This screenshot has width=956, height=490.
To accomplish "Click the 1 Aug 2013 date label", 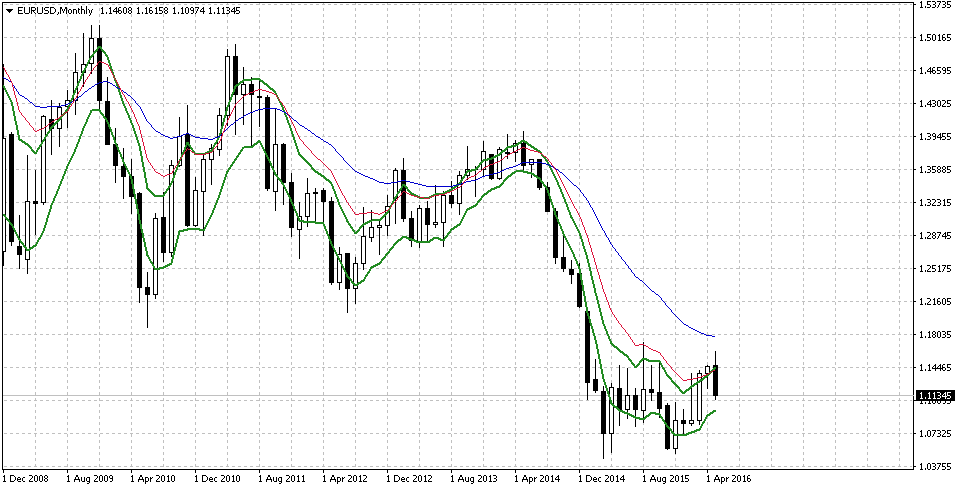I will click(x=474, y=478).
